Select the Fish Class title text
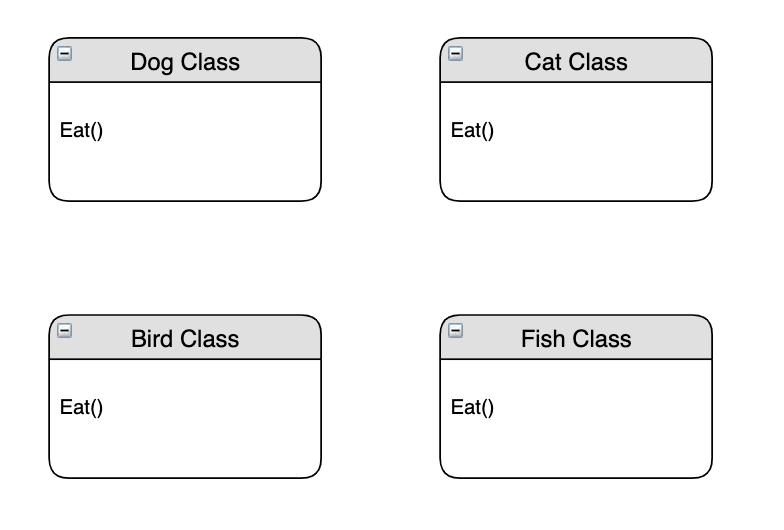The image size is (784, 530). coord(576,339)
